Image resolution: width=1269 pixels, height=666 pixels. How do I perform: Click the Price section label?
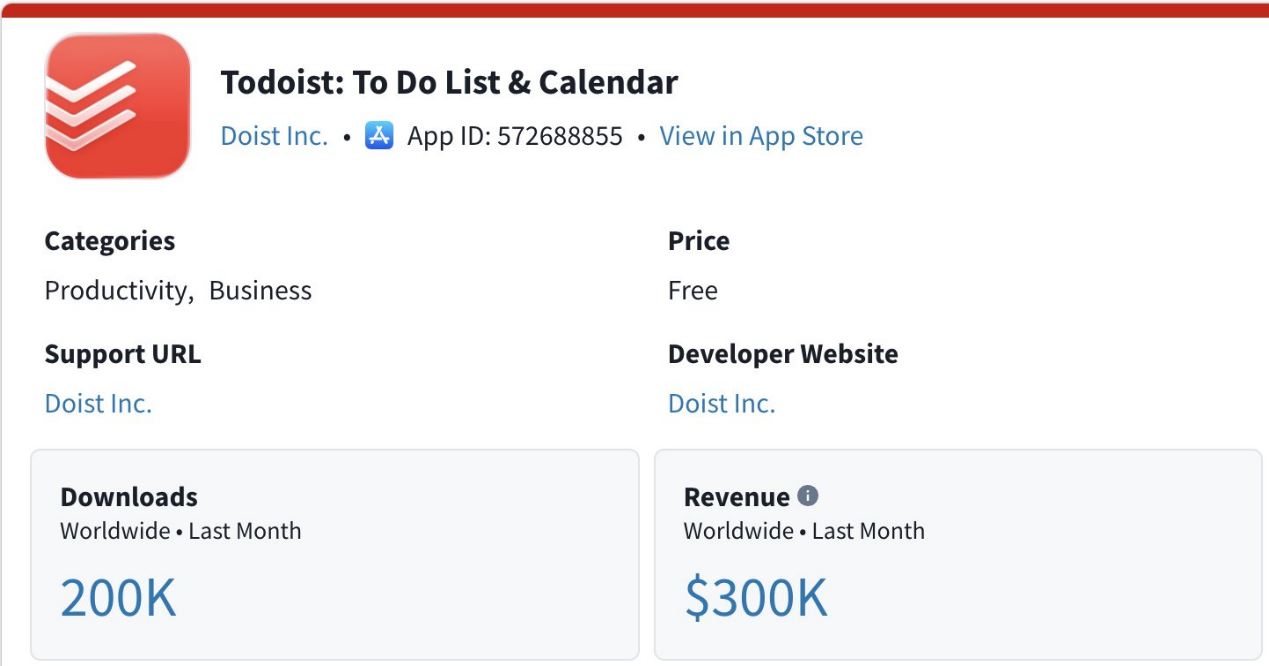coord(698,241)
